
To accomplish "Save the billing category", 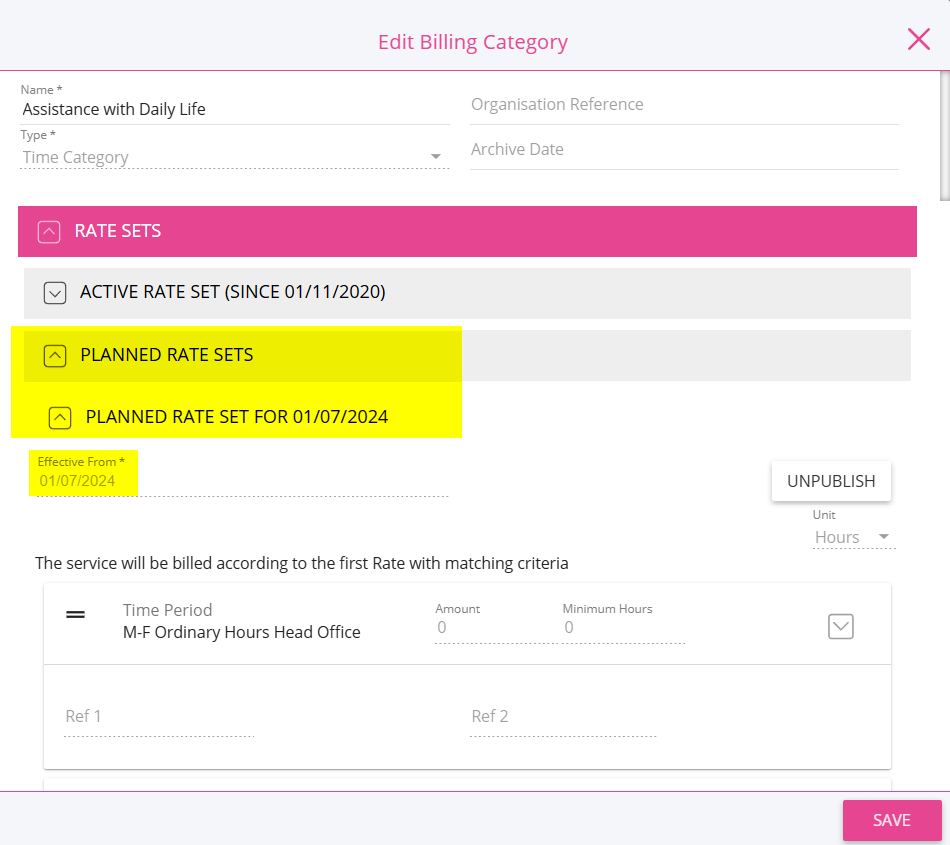I will click(x=892, y=820).
